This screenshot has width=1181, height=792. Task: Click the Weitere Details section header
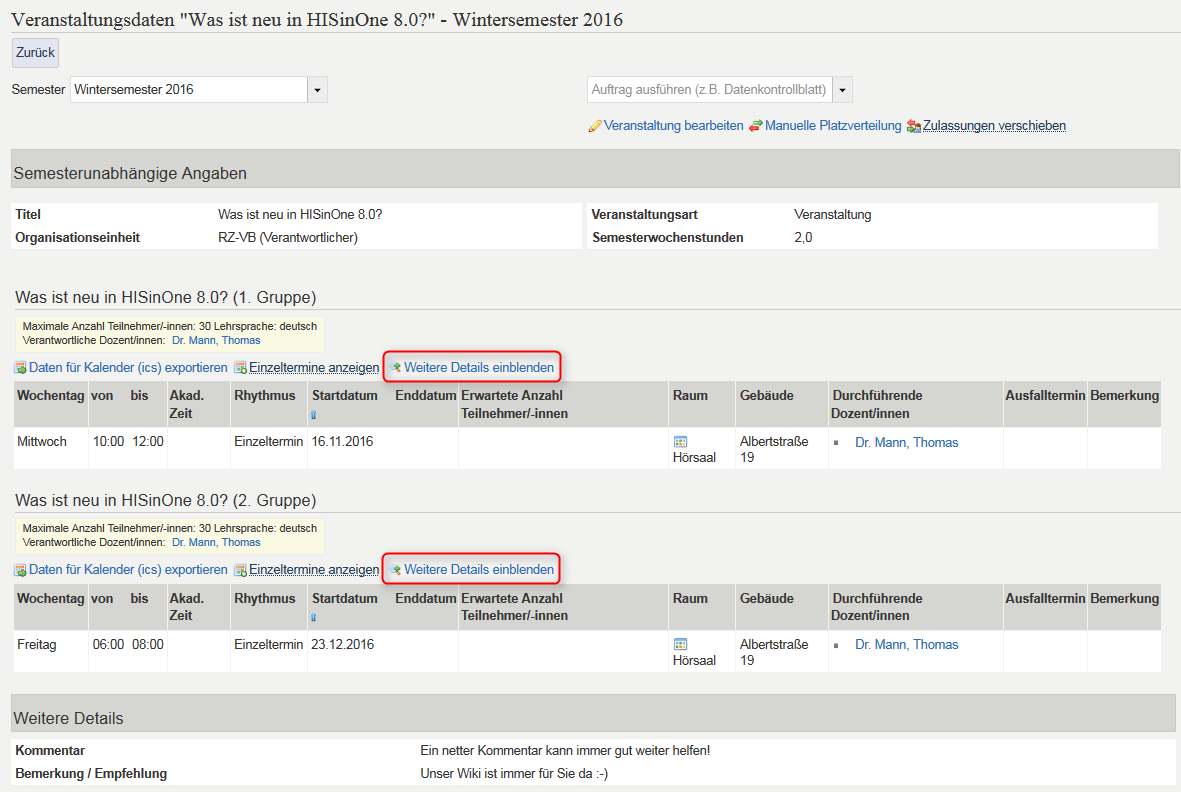tap(594, 713)
